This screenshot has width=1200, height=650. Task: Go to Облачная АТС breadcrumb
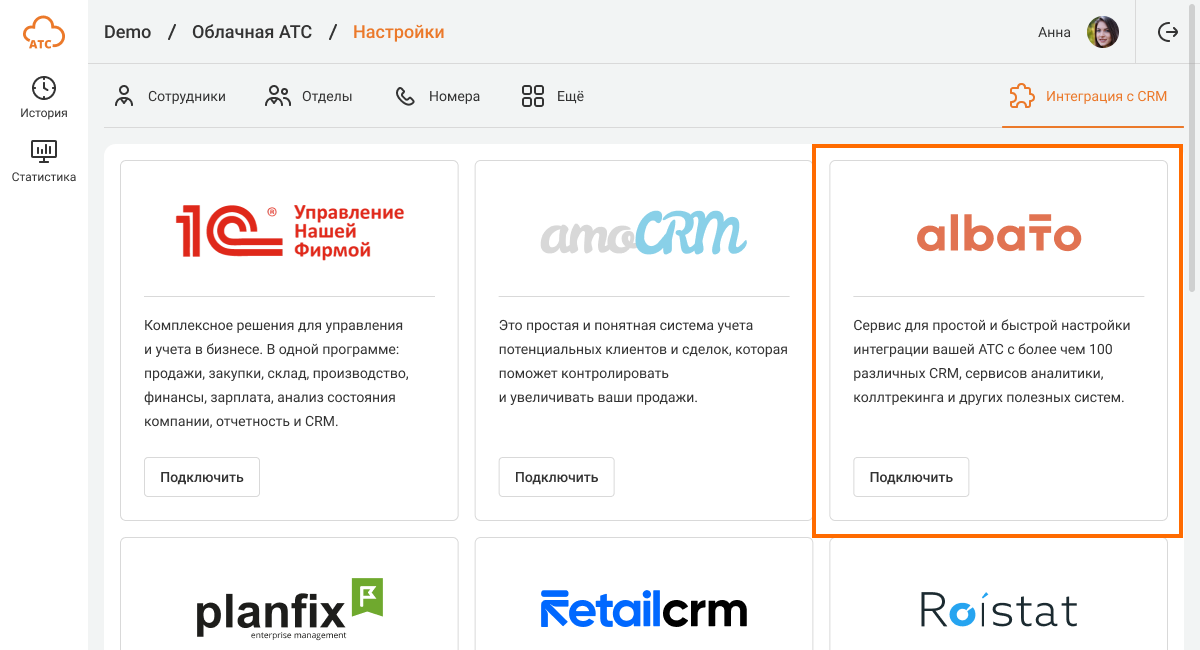pos(250,32)
